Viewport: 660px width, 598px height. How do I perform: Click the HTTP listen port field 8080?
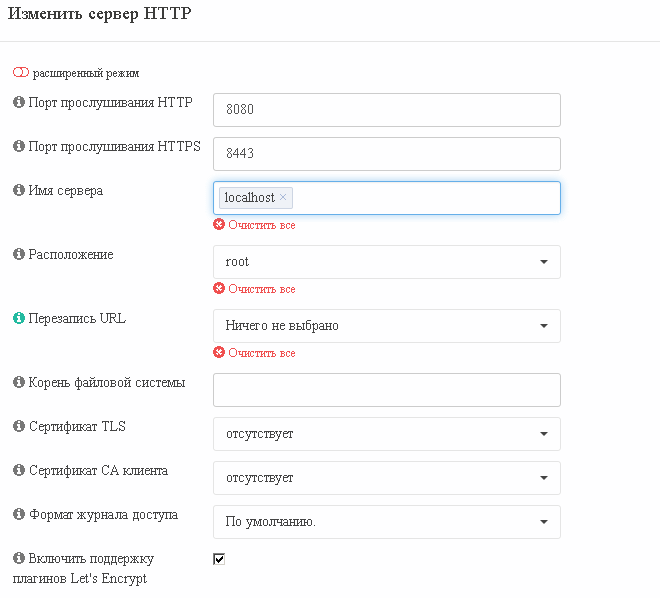coord(387,110)
